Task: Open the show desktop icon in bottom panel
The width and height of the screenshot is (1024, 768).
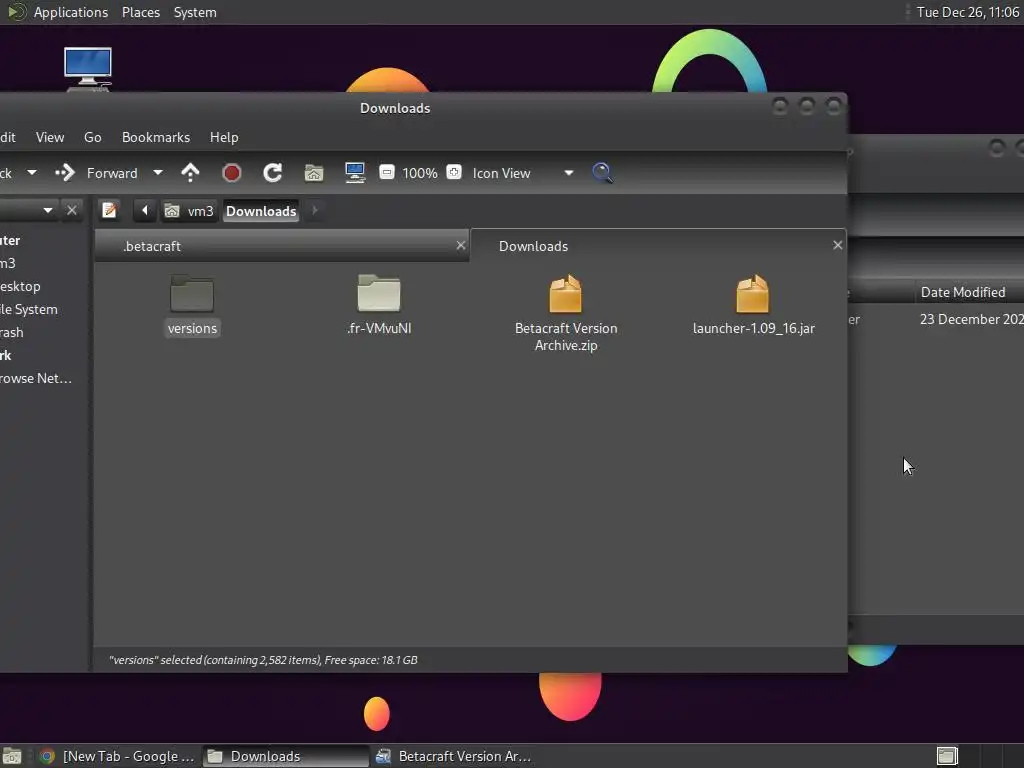Action: coord(12,756)
